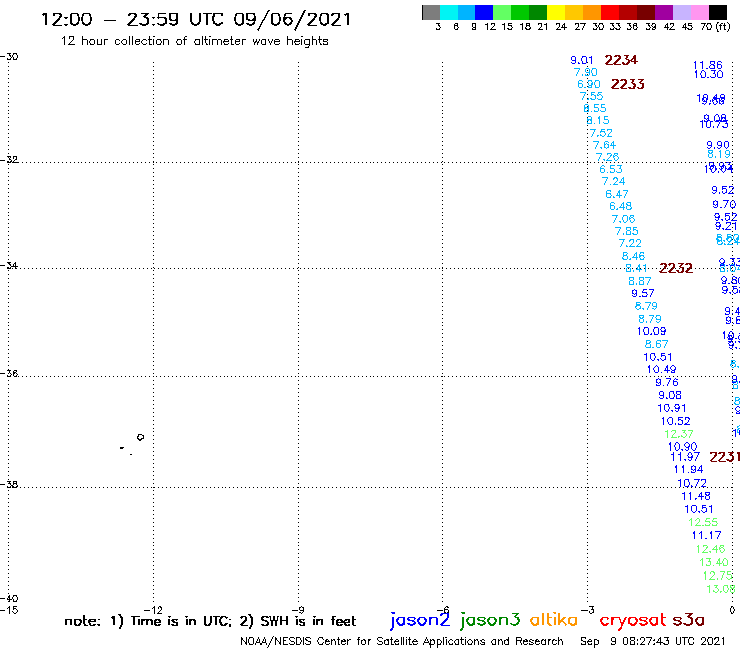Select the wave height value 9.90
740x650 pixels.
coord(718,145)
